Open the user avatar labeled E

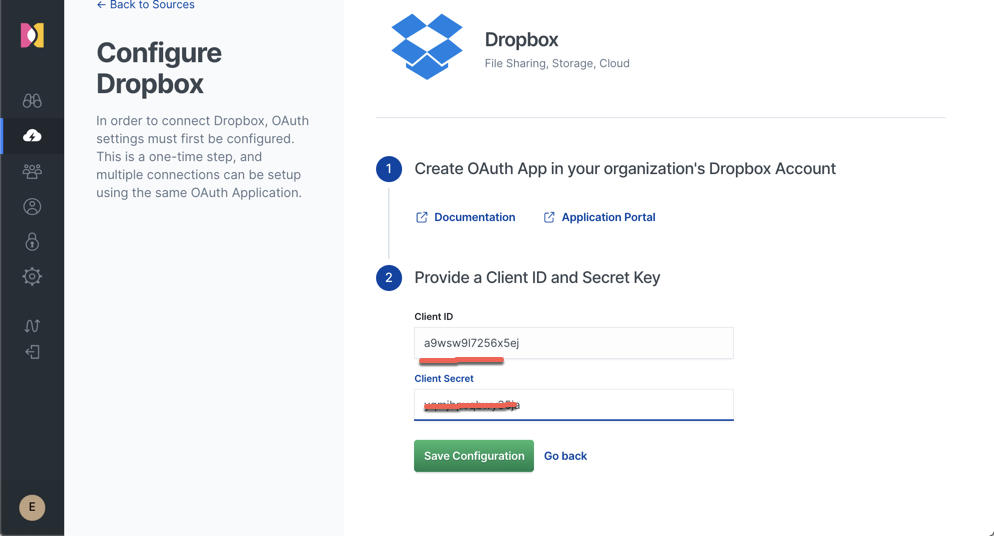coord(32,507)
